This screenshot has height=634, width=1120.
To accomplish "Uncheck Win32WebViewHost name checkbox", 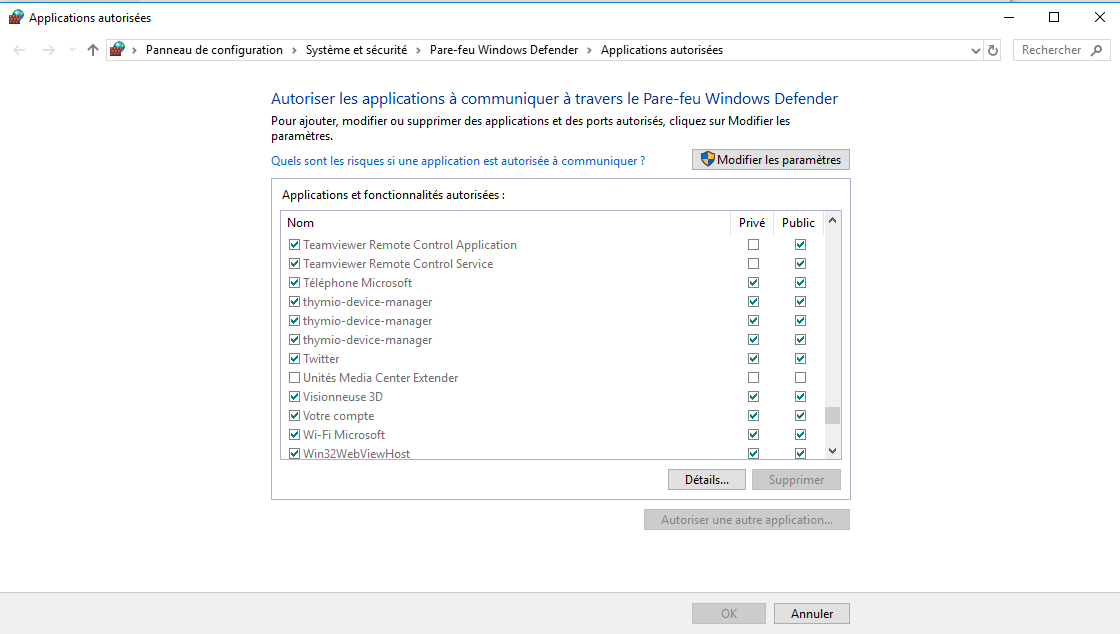I will pos(294,453).
